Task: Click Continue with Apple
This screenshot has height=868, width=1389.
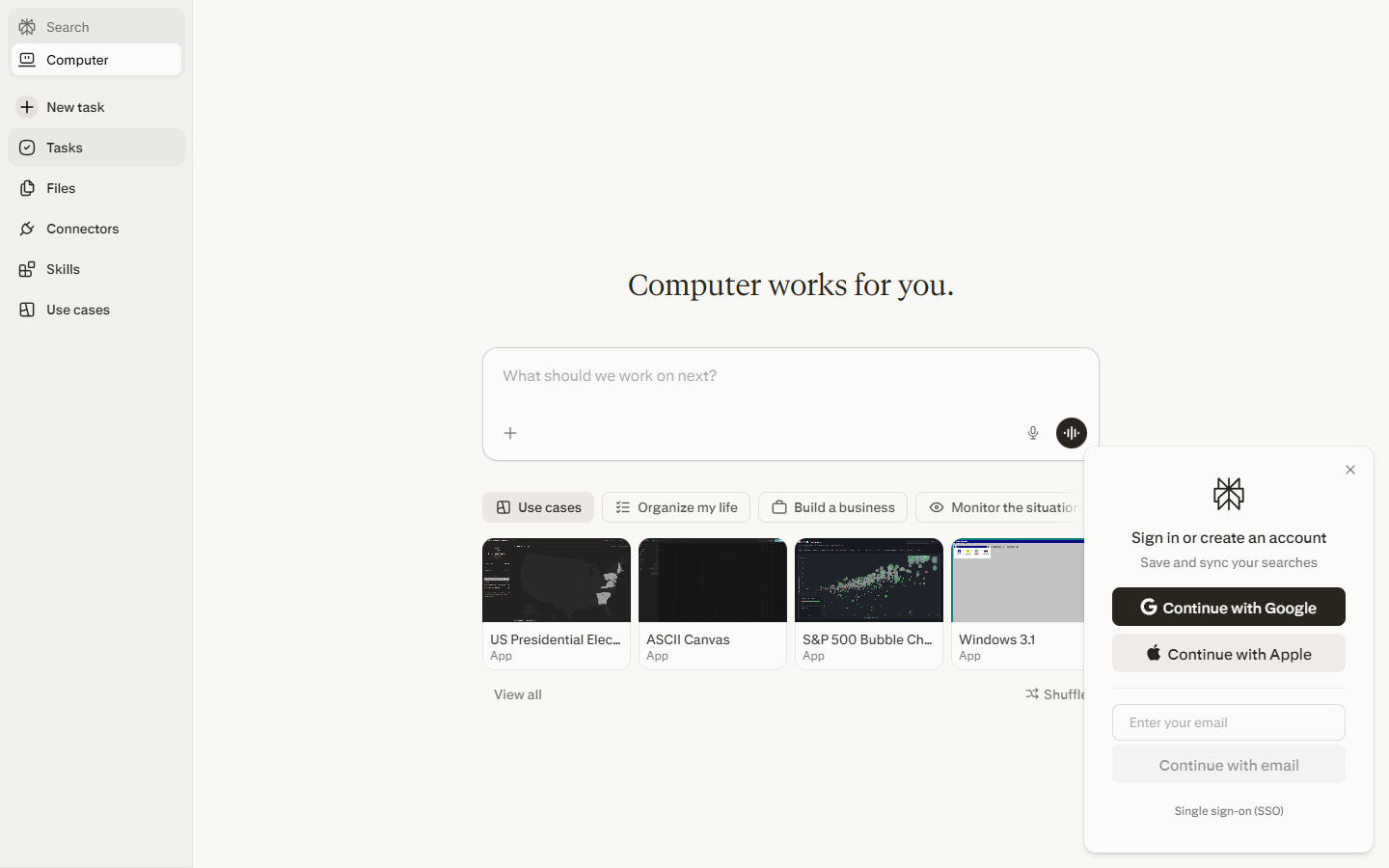Action: point(1229,653)
